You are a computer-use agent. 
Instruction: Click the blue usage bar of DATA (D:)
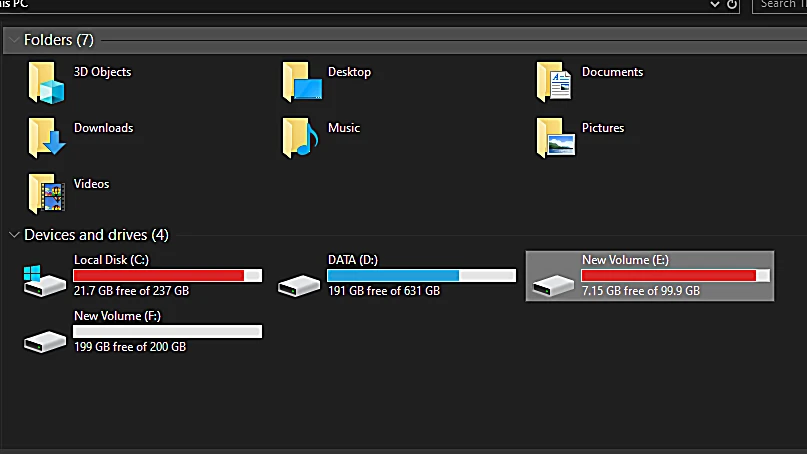(x=392, y=275)
